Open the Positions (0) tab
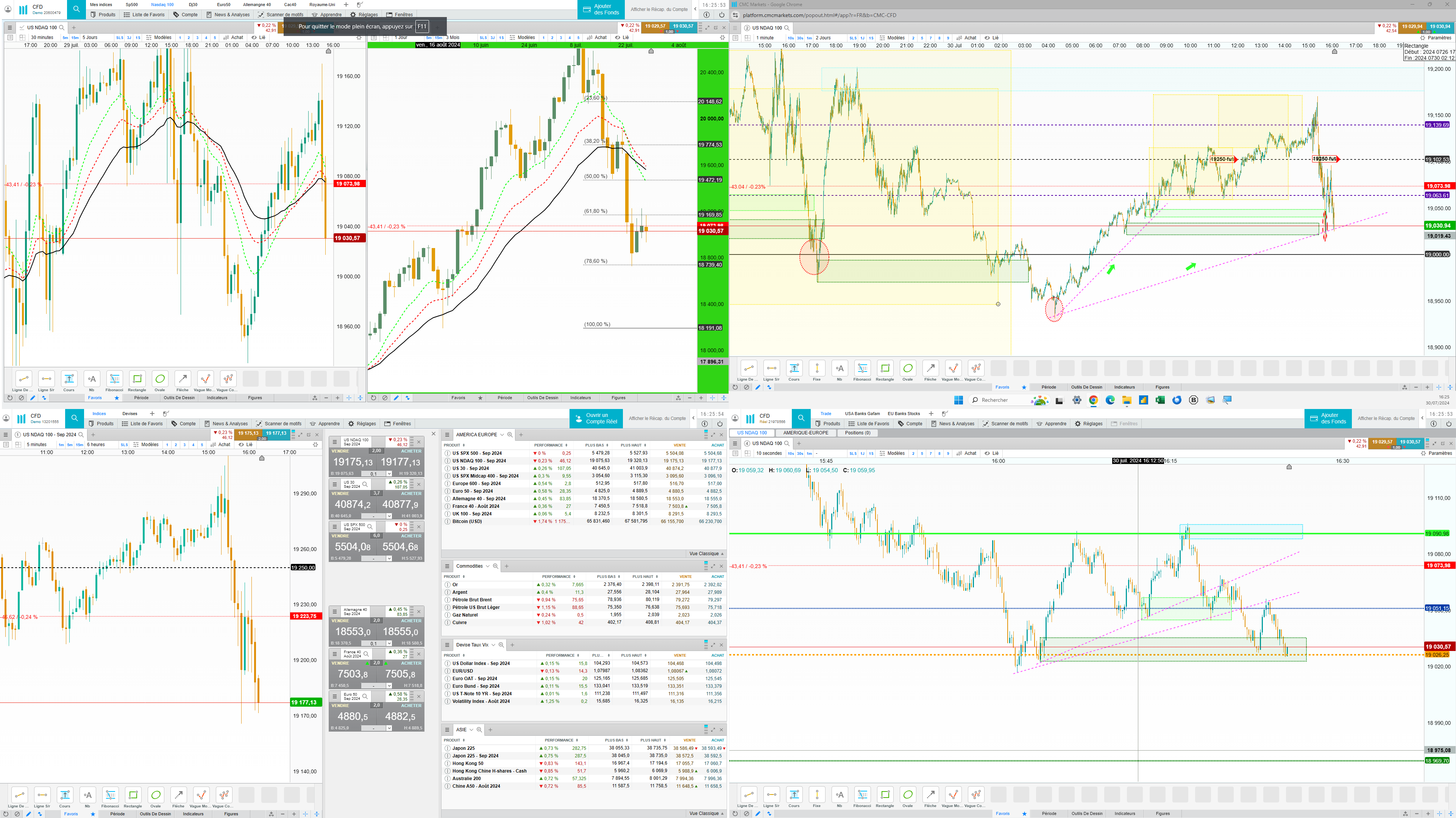Screen dimensions: 1456x818 pyautogui.click(x=857, y=433)
